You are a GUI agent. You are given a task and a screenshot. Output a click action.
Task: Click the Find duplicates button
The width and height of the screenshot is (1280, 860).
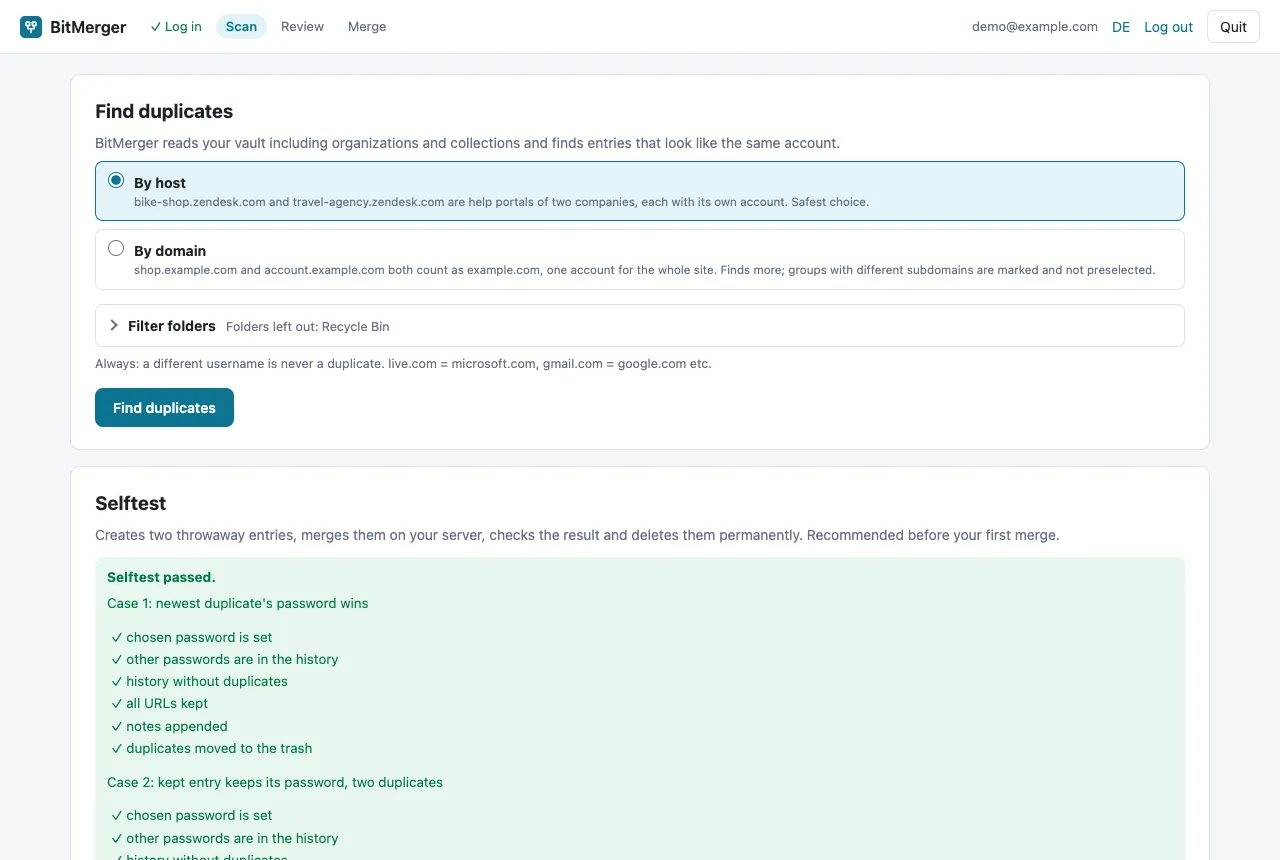(x=164, y=408)
